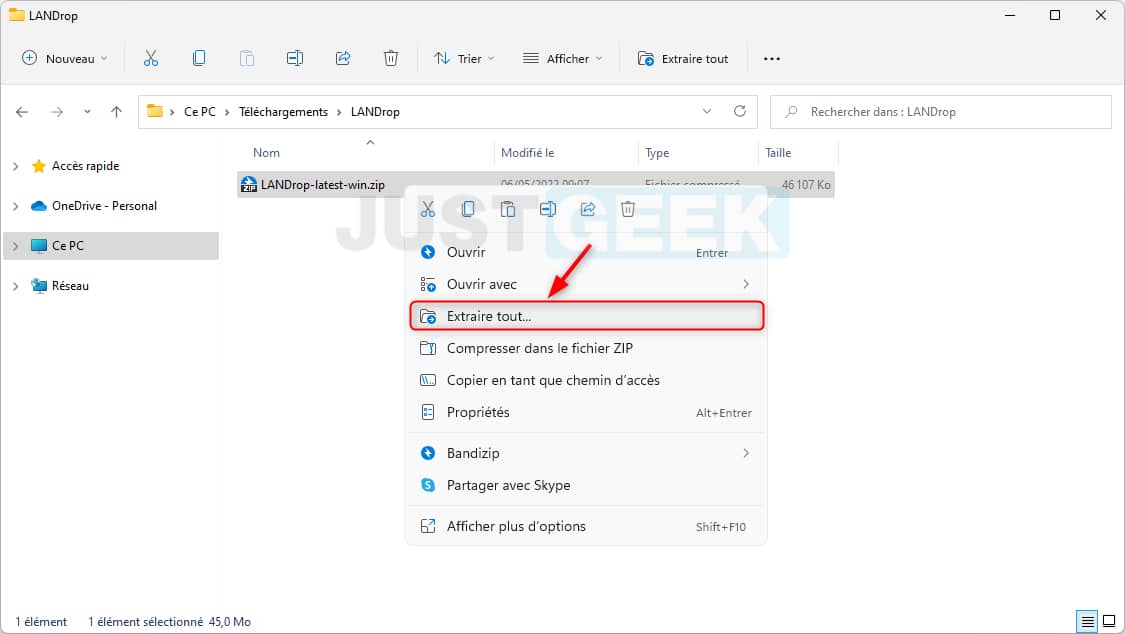The height and width of the screenshot is (634, 1125).
Task: Go up one folder with the up arrow
Action: (116, 112)
